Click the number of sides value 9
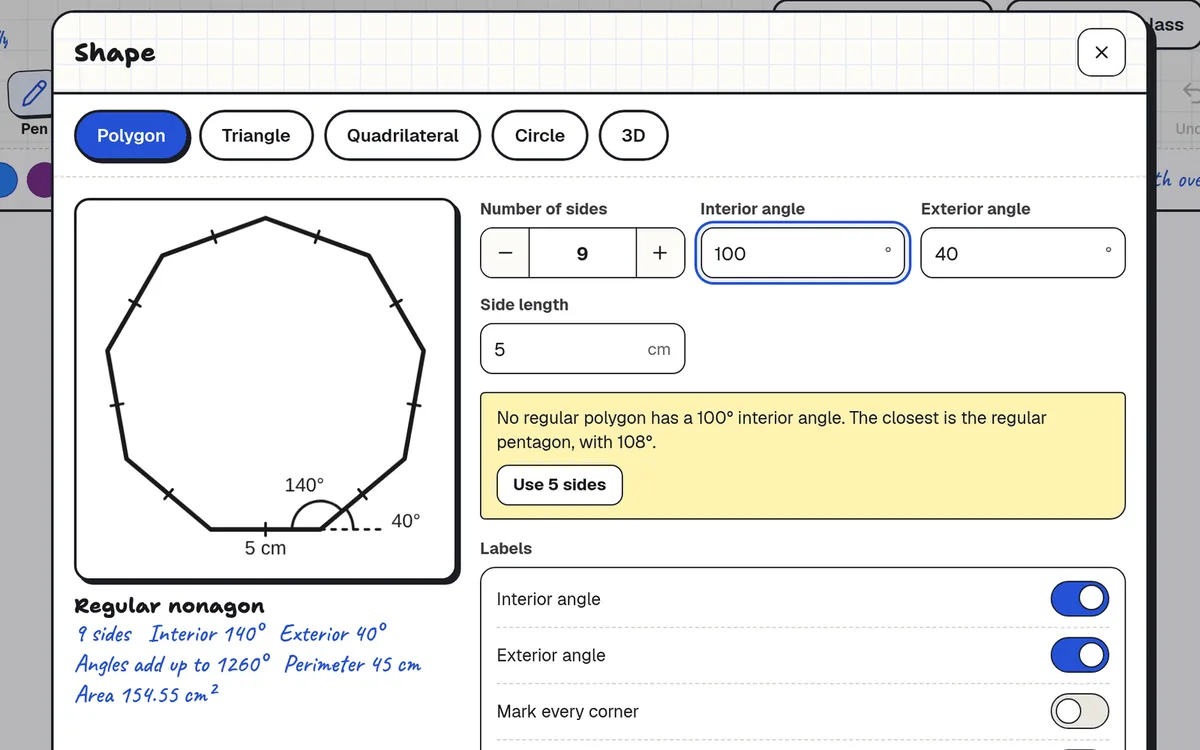 (x=583, y=253)
